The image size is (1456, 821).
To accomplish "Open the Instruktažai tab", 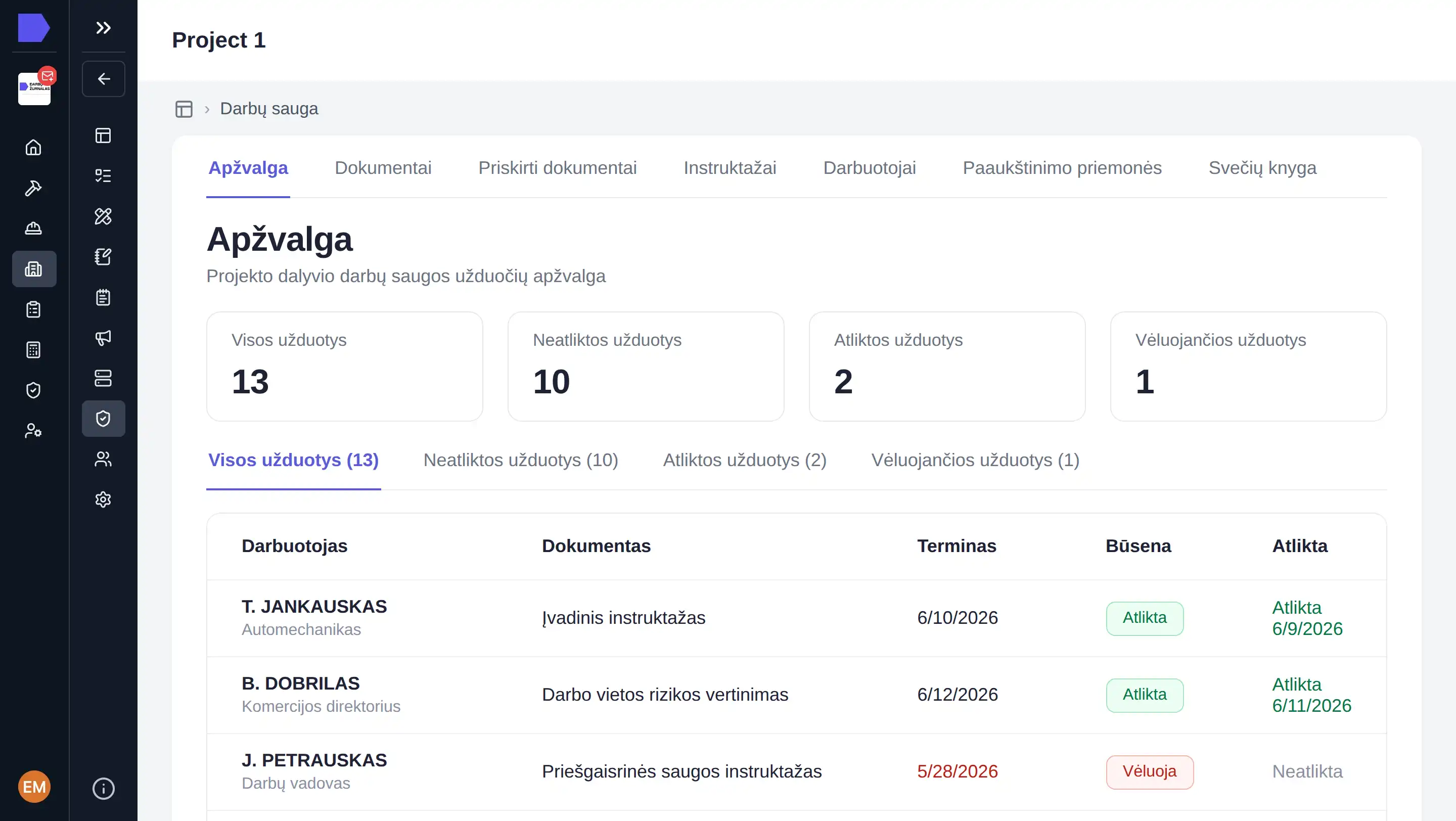I will (x=730, y=168).
